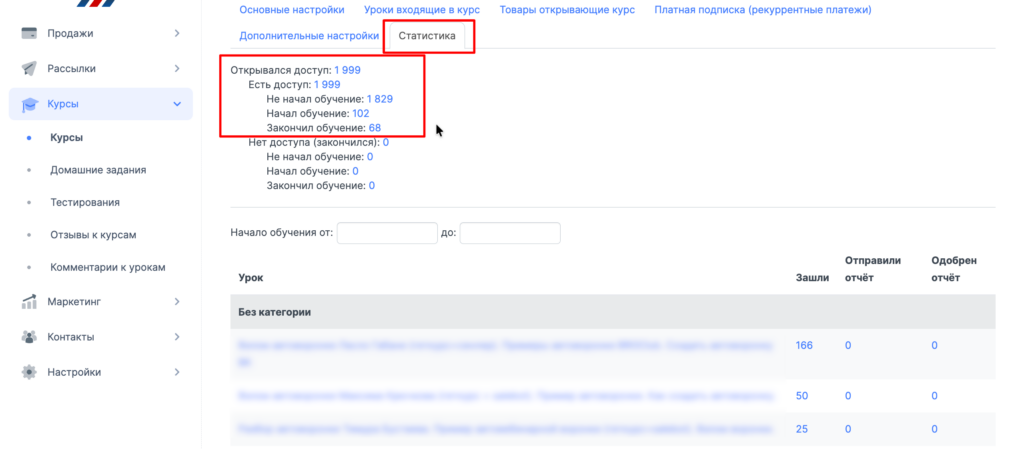The width and height of the screenshot is (1024, 449).
Task: Collapse the Курсы menu chevron
Action: coord(177,104)
